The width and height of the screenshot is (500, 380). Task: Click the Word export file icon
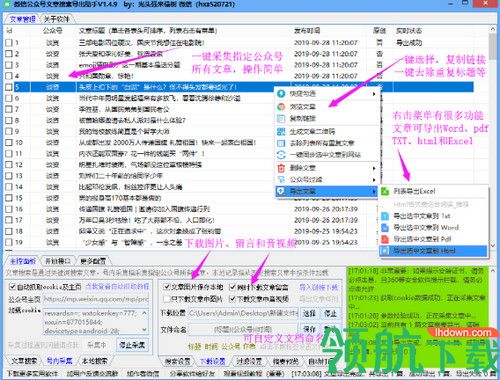pyautogui.click(x=385, y=227)
